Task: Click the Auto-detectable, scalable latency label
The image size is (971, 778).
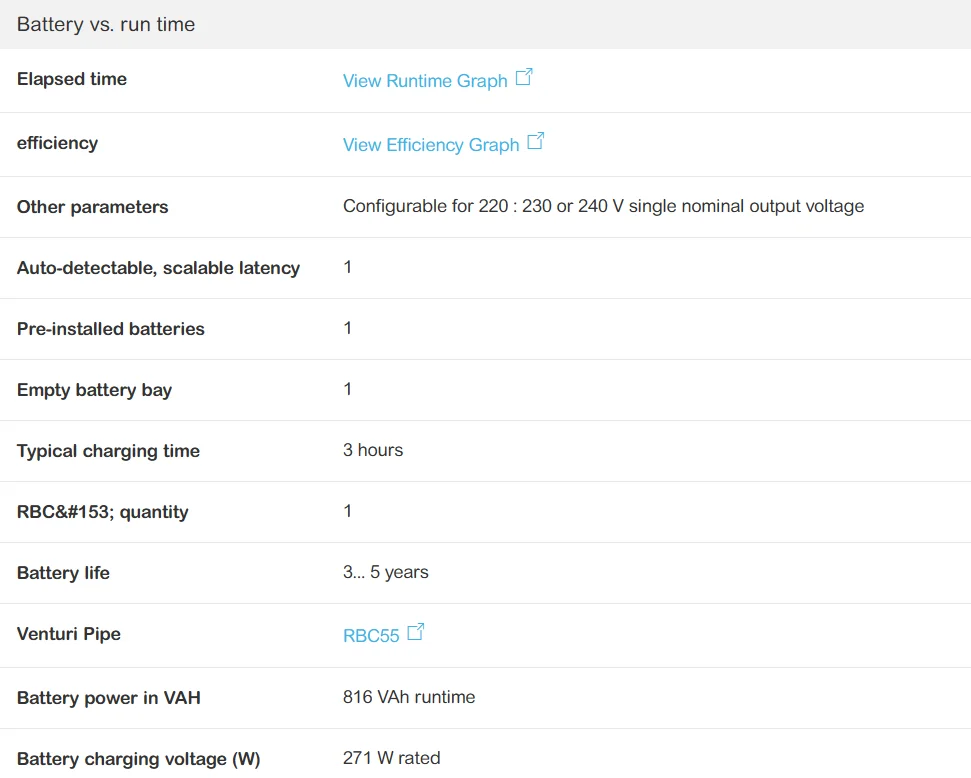Action: (158, 268)
